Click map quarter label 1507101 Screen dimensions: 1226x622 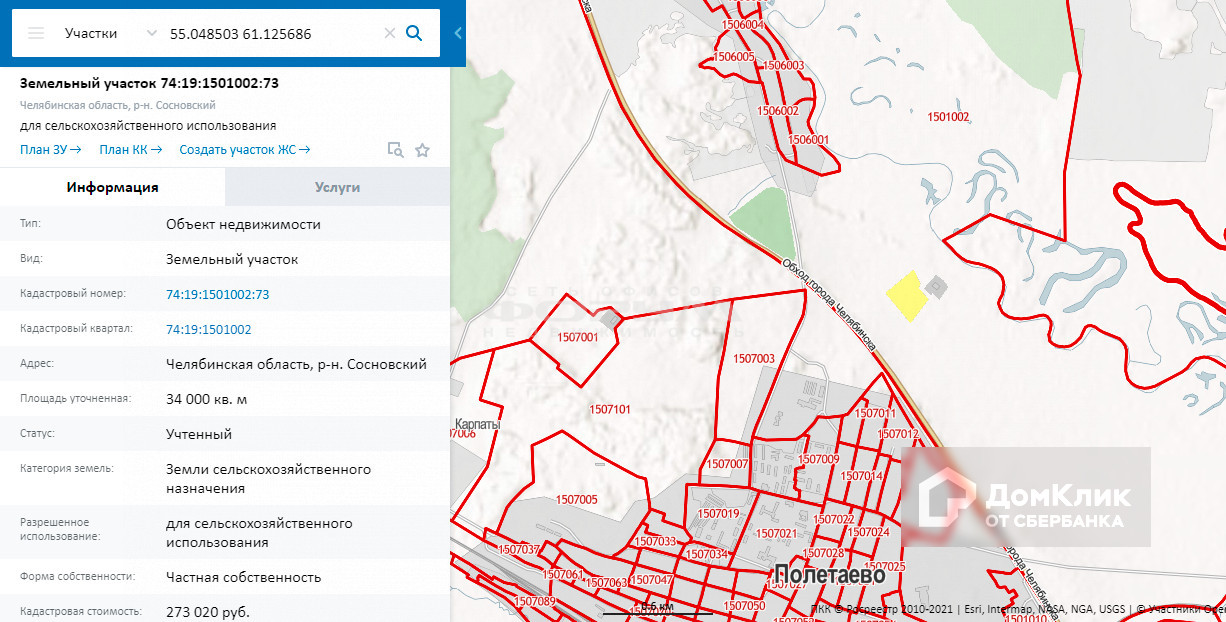pos(610,409)
